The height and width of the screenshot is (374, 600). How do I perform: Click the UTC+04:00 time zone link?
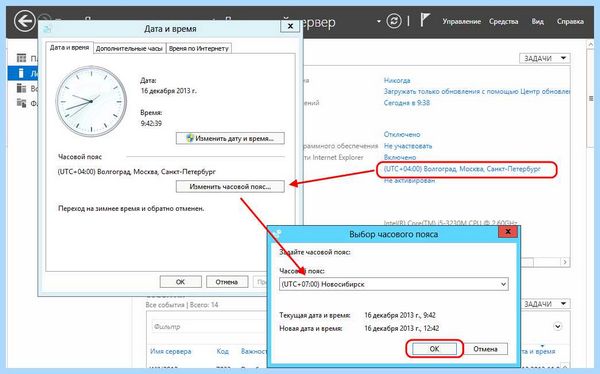[x=462, y=169]
